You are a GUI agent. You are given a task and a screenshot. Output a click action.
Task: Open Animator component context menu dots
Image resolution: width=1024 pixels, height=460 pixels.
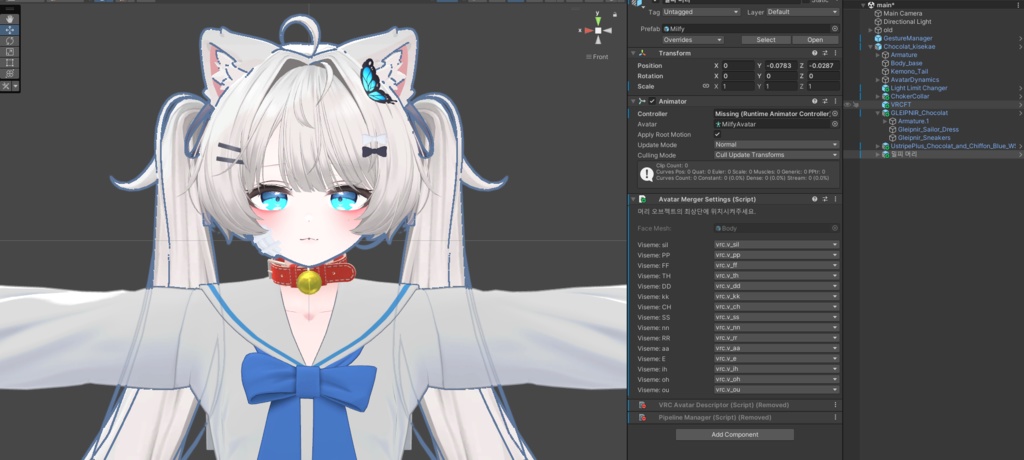835,101
